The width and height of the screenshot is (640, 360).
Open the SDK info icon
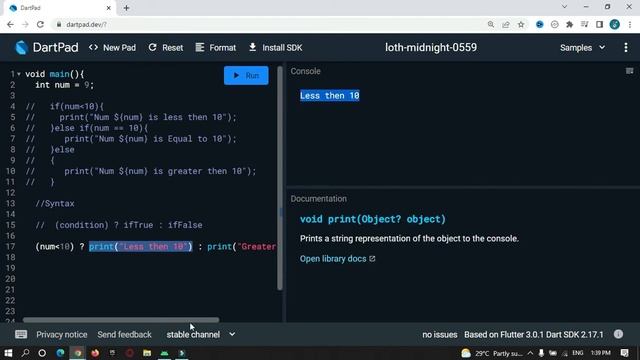point(618,334)
